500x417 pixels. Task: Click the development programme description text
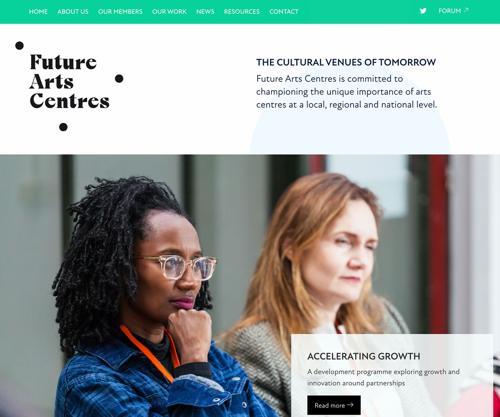[383, 377]
